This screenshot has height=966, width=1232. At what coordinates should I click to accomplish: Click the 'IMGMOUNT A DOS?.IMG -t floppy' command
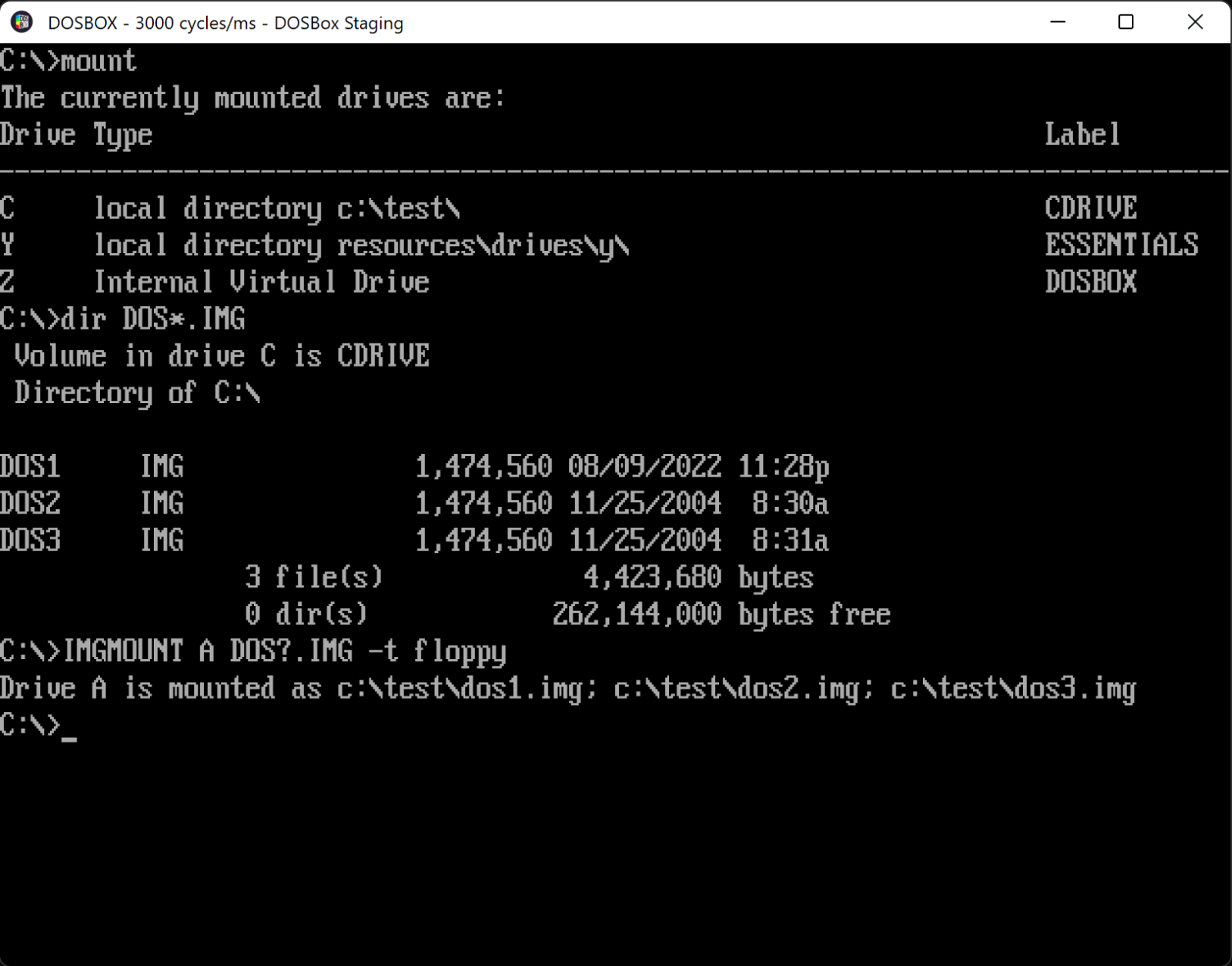pos(284,652)
